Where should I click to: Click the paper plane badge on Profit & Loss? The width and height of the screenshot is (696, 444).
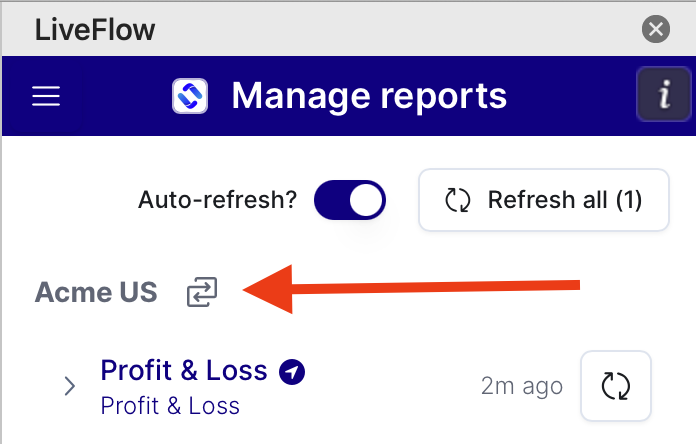pyautogui.click(x=292, y=372)
